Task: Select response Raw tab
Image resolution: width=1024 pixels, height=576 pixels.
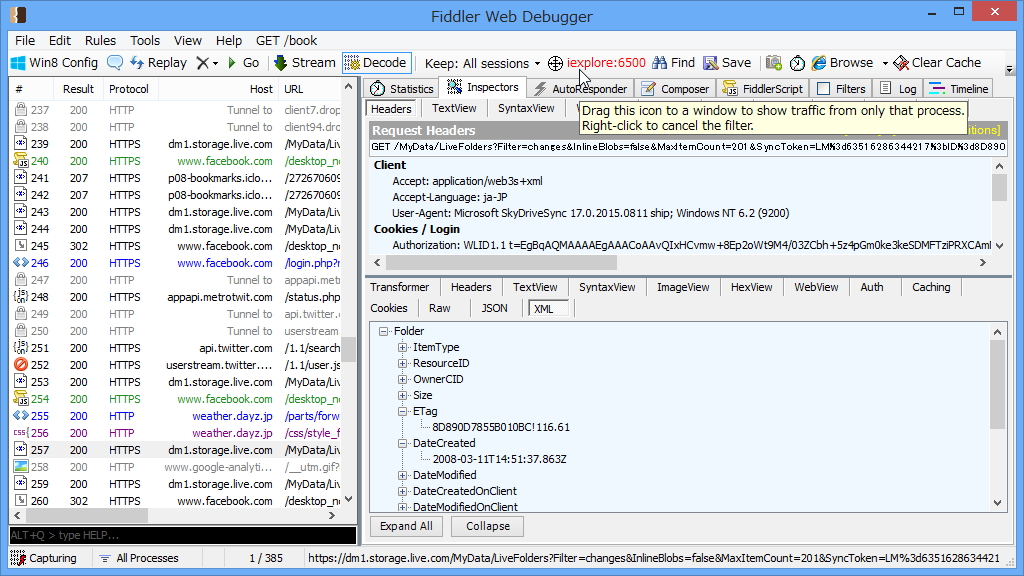Action: (x=440, y=308)
